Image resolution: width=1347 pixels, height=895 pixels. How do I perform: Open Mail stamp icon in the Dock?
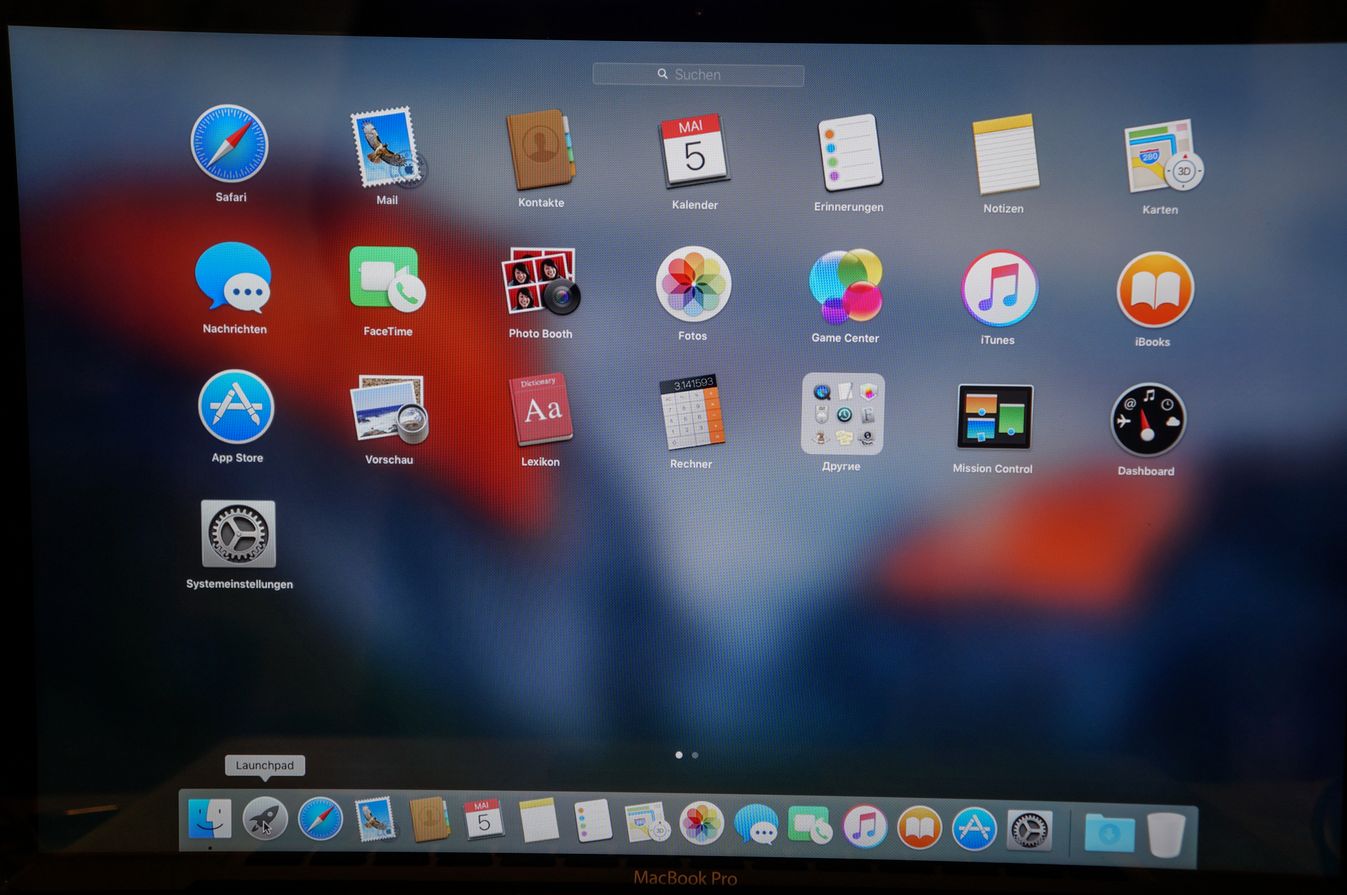click(375, 819)
